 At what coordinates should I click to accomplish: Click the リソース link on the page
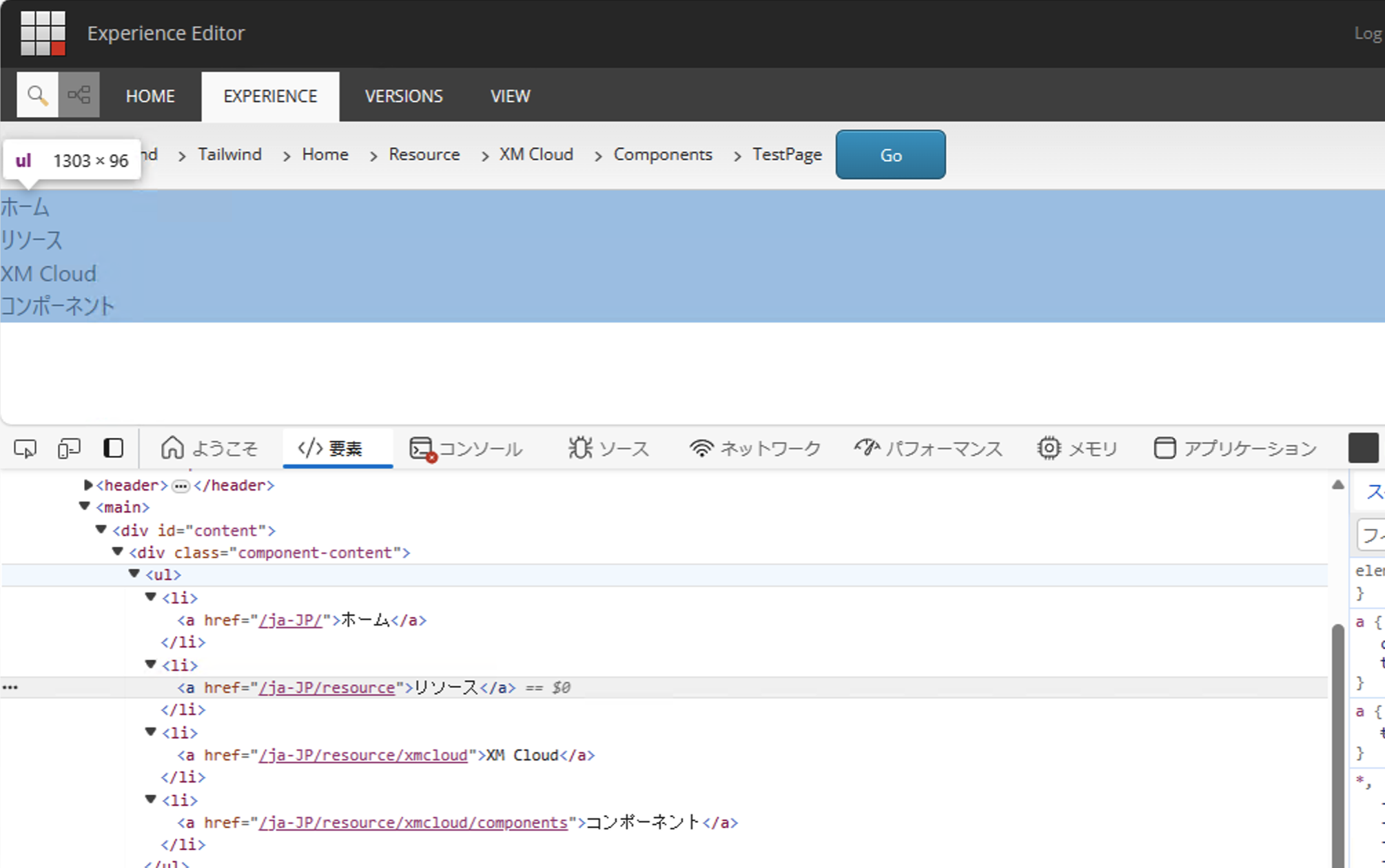point(32,240)
